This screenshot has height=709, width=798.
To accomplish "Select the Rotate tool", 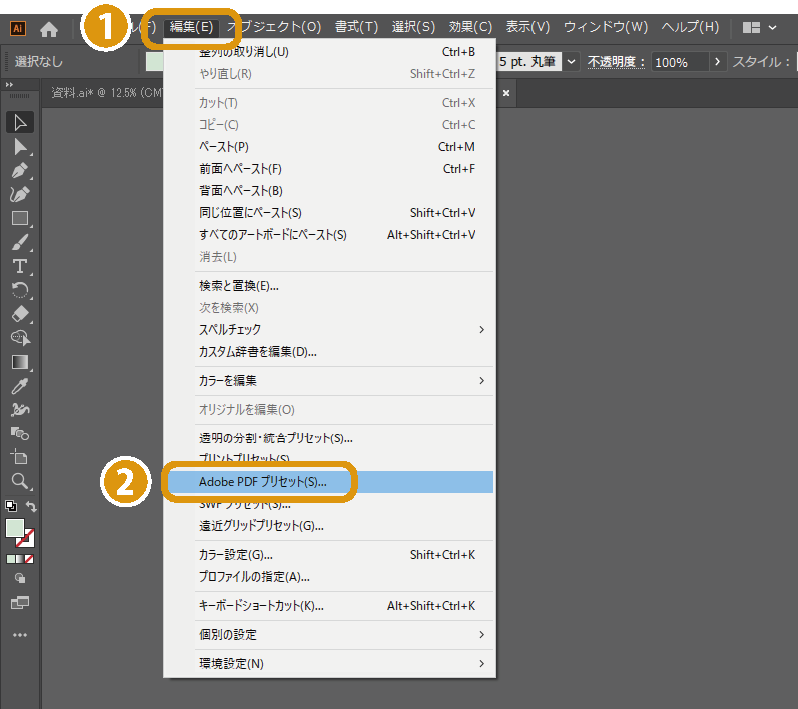I will coord(20,290).
